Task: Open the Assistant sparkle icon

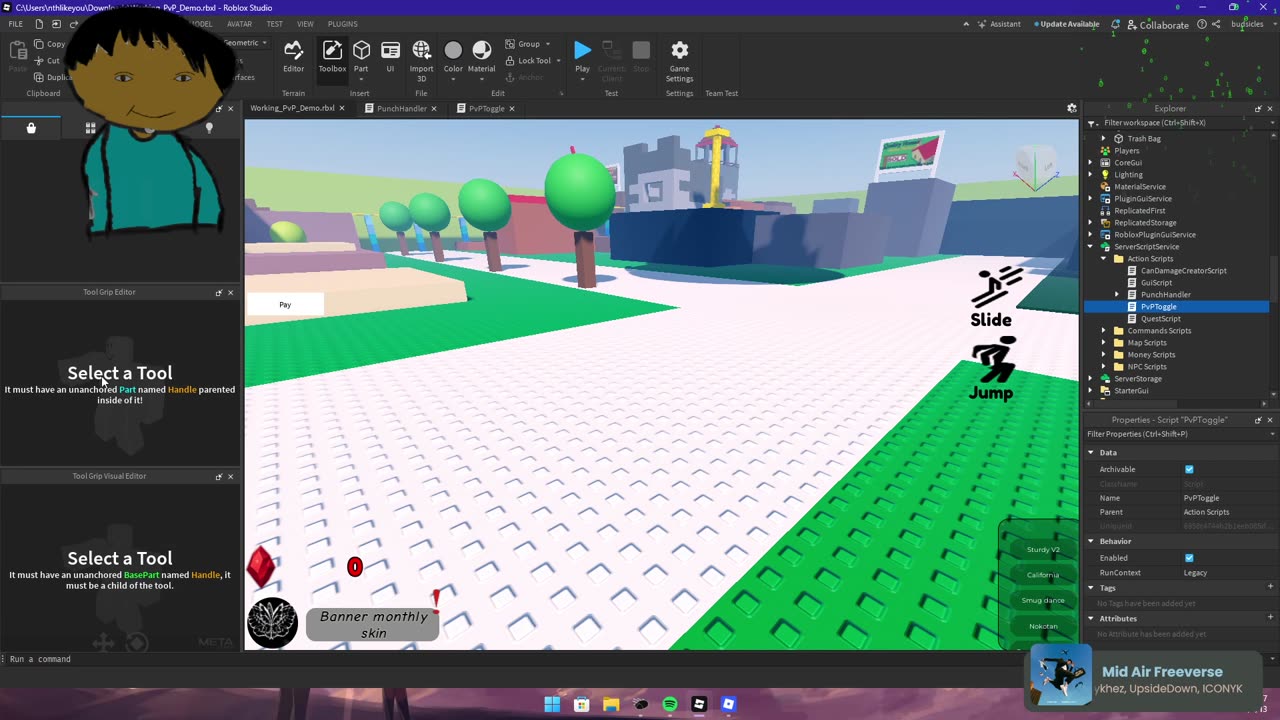Action: click(980, 24)
